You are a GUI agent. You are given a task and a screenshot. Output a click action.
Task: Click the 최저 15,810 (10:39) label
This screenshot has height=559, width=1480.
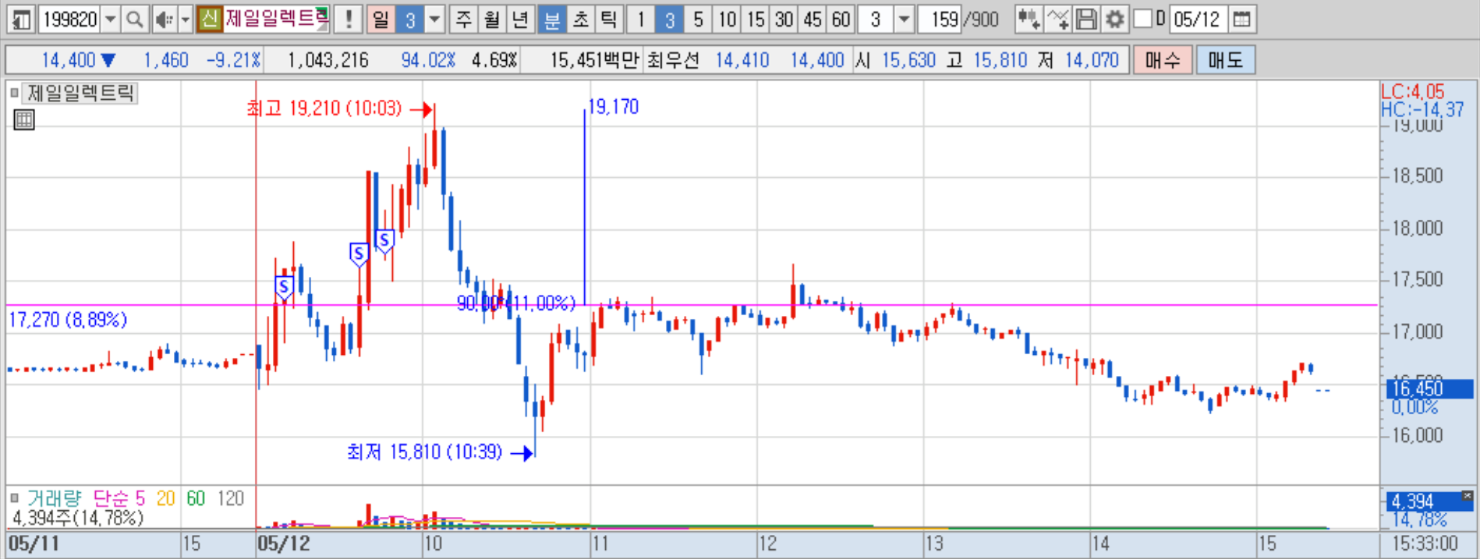click(424, 453)
